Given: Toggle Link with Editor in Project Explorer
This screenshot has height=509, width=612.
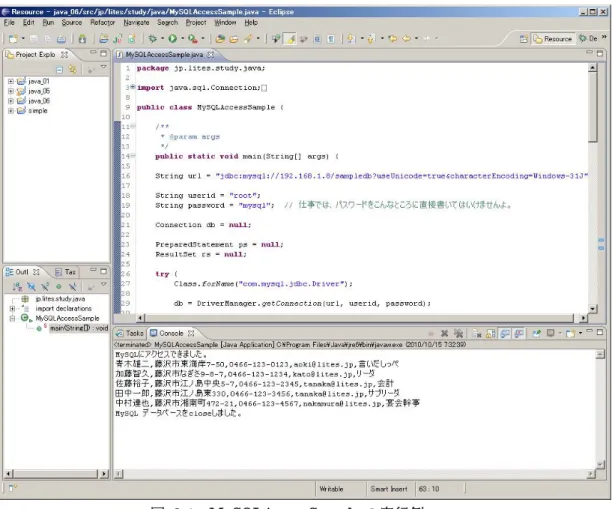Looking at the screenshot, I should 73,69.
